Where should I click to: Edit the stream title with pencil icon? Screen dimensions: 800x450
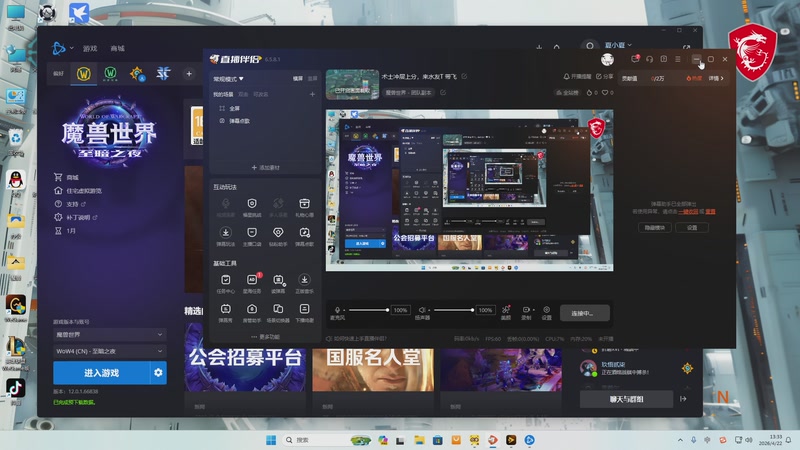tap(464, 77)
